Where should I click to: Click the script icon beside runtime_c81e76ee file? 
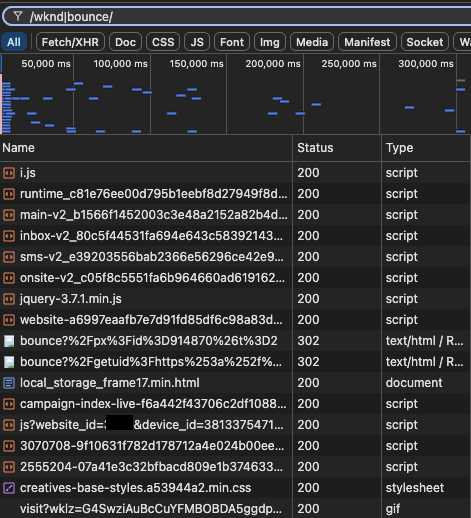coord(9,194)
